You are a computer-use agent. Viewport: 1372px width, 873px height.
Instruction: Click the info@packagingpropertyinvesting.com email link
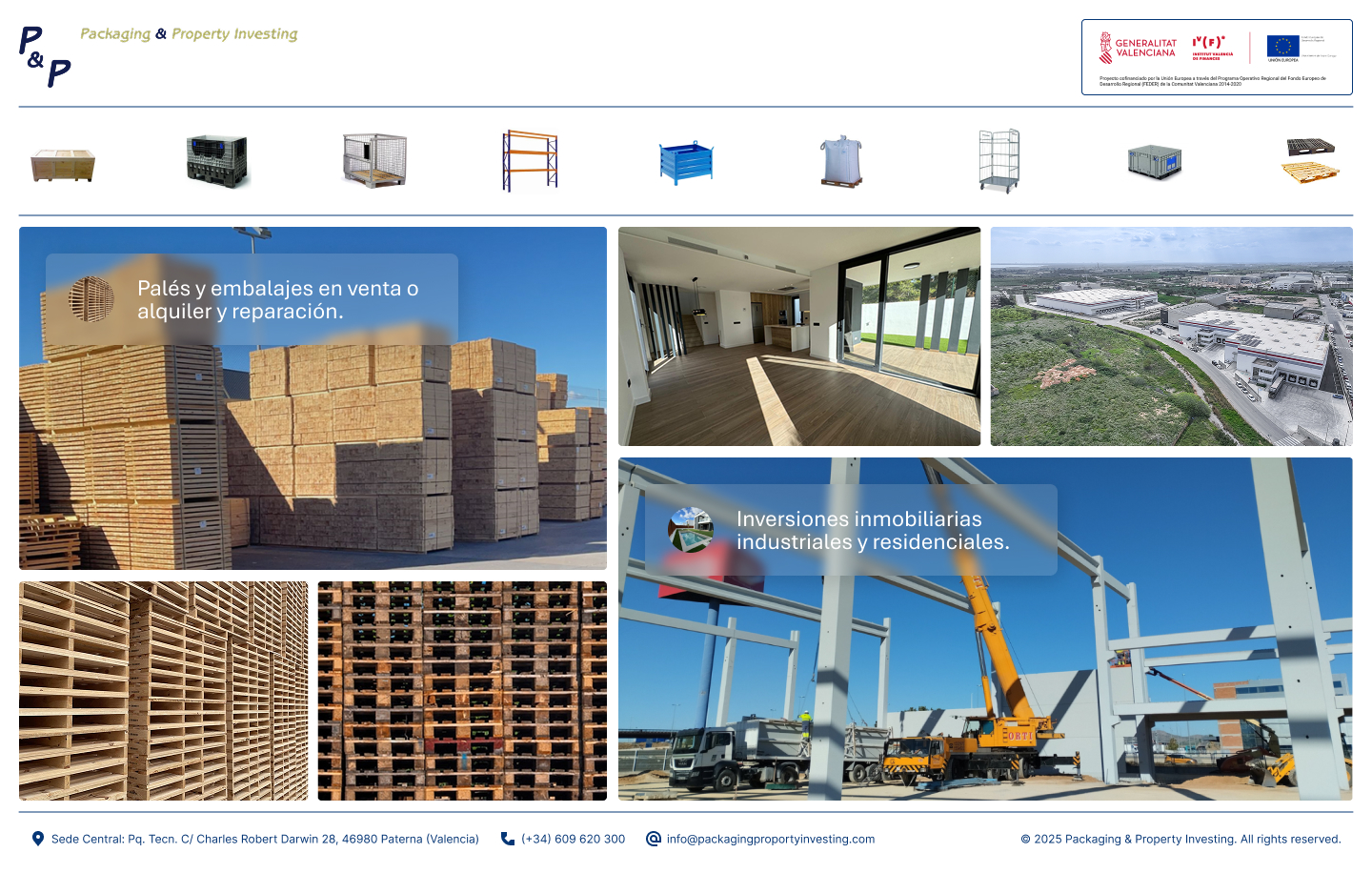click(x=770, y=840)
